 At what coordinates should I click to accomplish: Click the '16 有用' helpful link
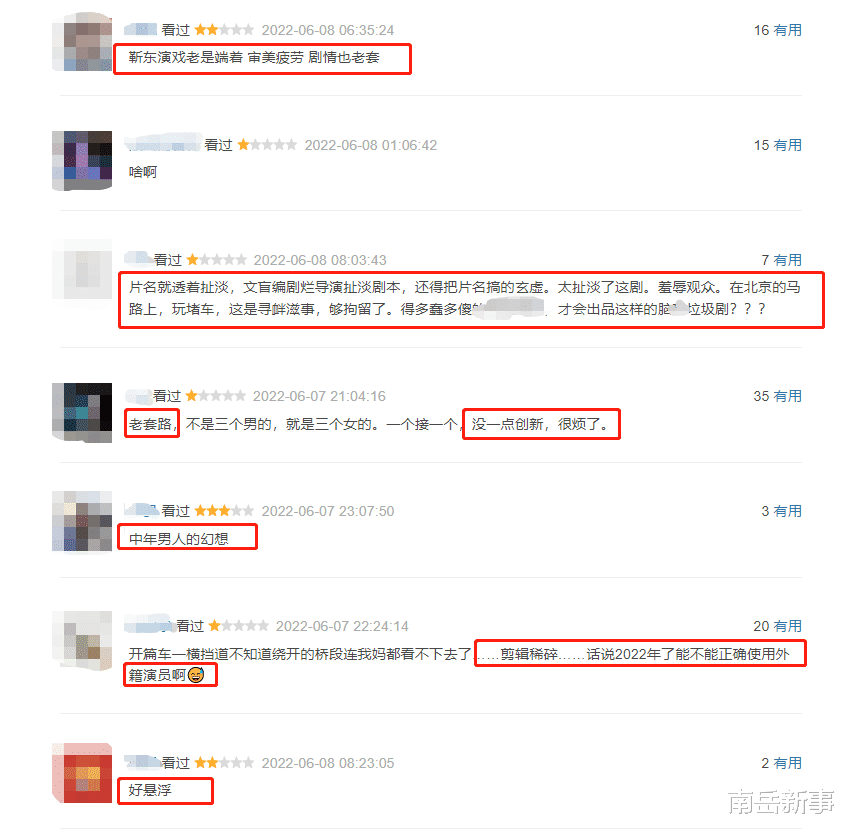click(777, 30)
